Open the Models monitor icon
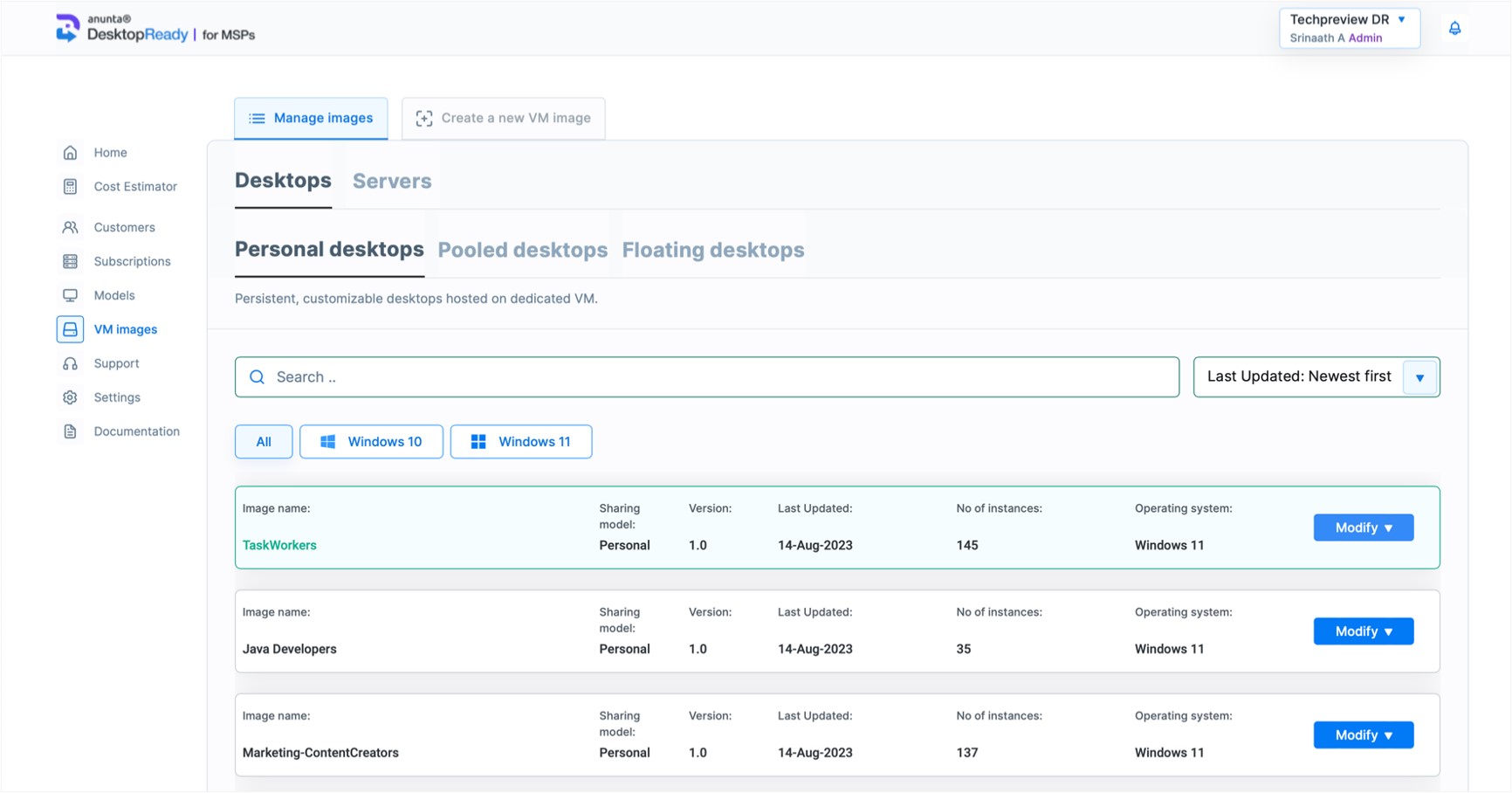1512x793 pixels. click(x=71, y=295)
